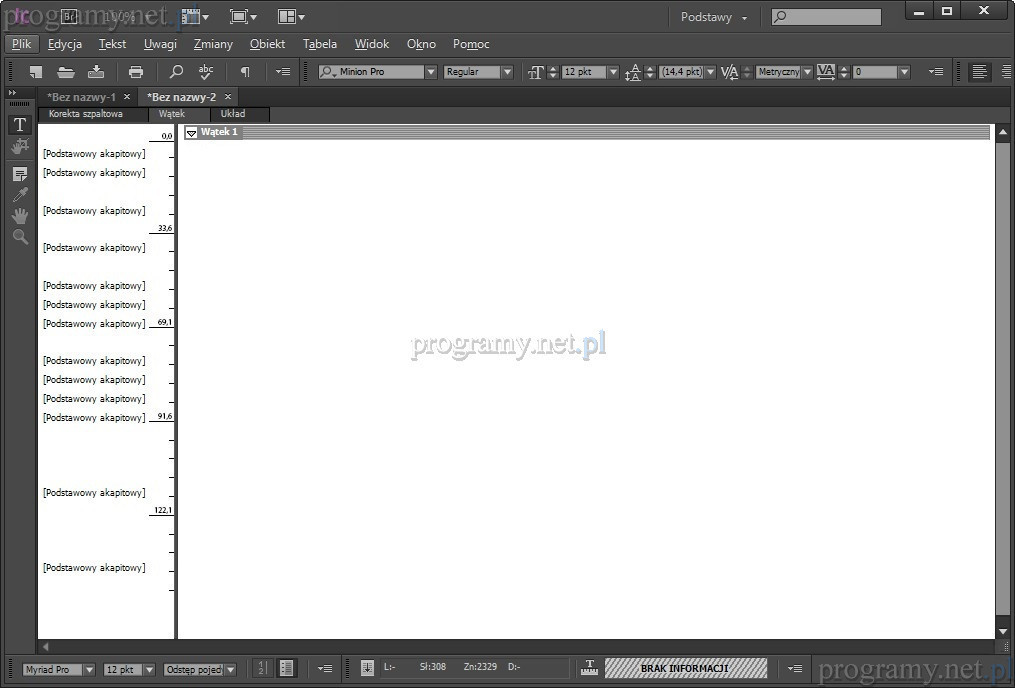Open the Tabela menu
The image size is (1015, 688).
tap(319, 44)
